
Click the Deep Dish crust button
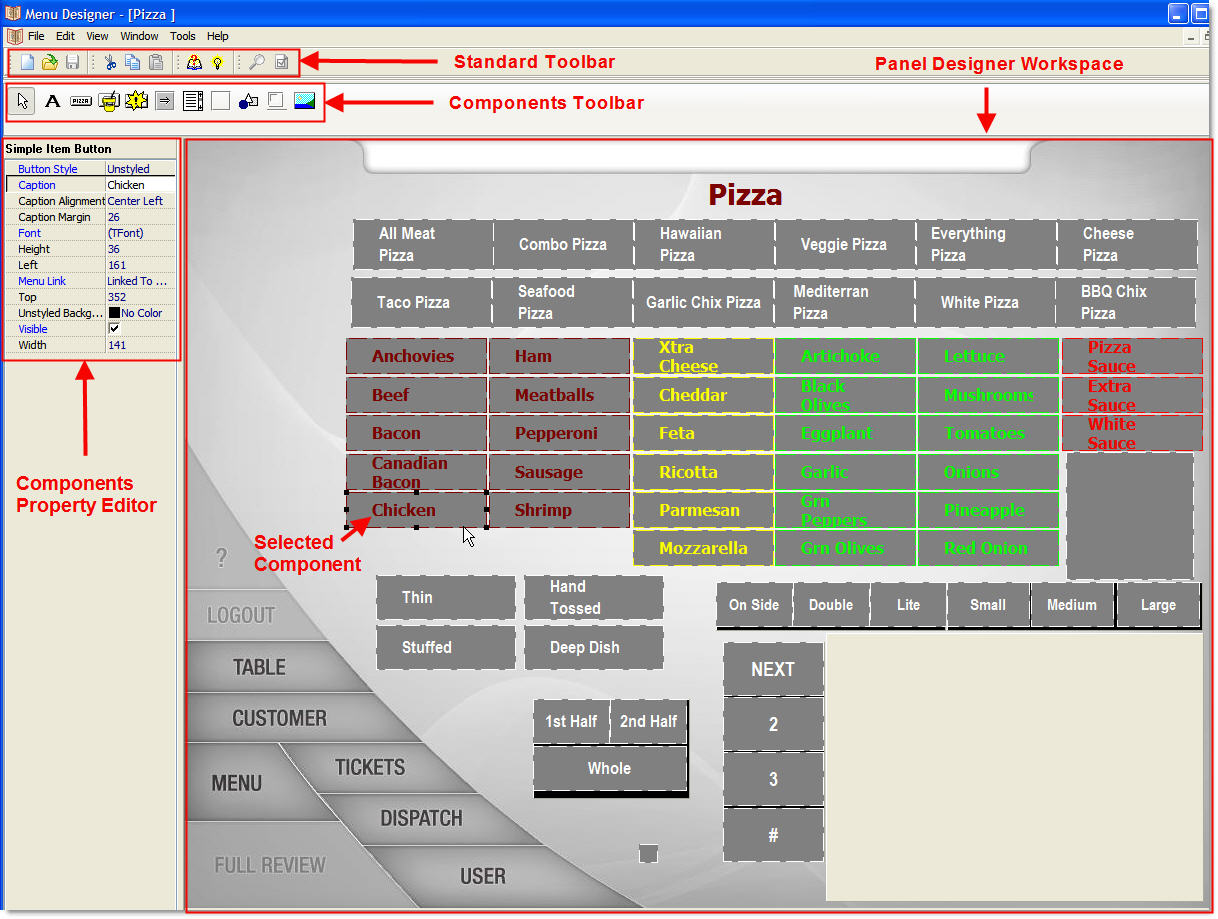(593, 648)
